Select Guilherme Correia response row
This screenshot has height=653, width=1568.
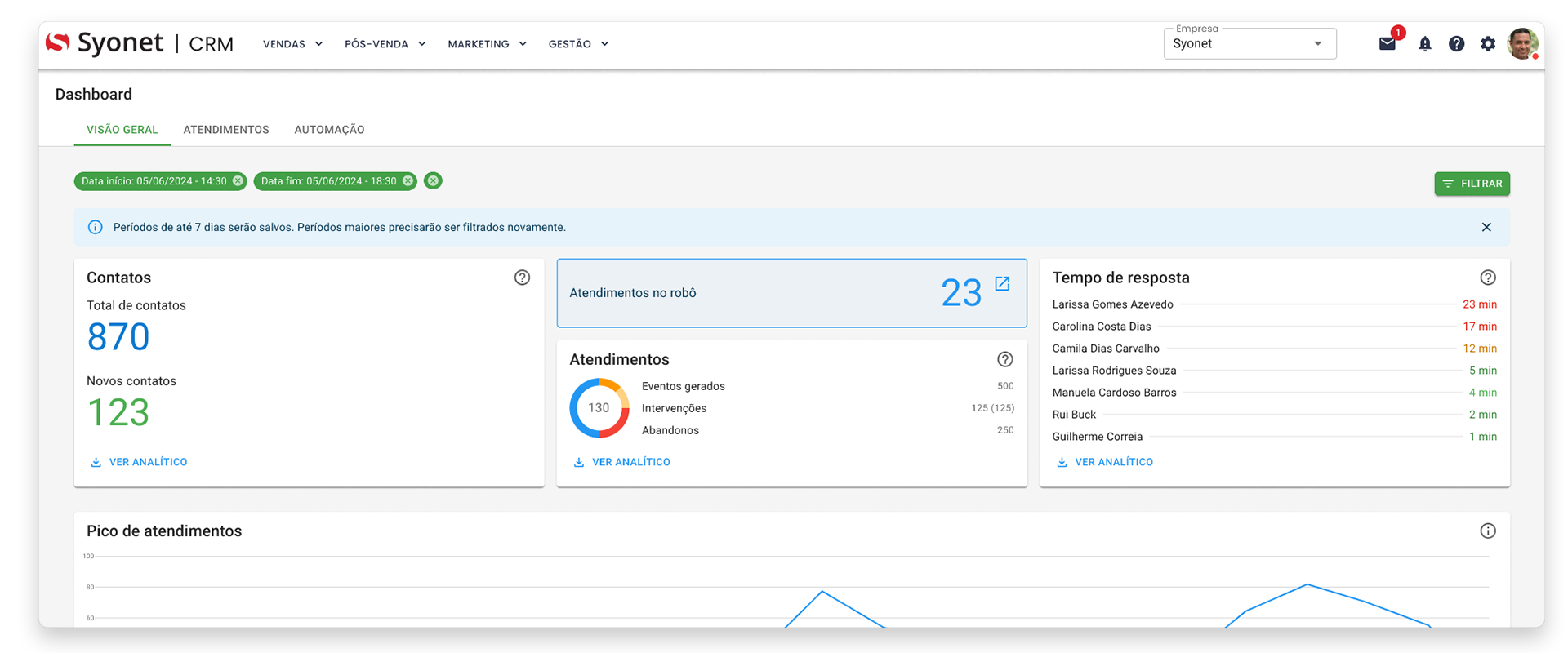1275,437
